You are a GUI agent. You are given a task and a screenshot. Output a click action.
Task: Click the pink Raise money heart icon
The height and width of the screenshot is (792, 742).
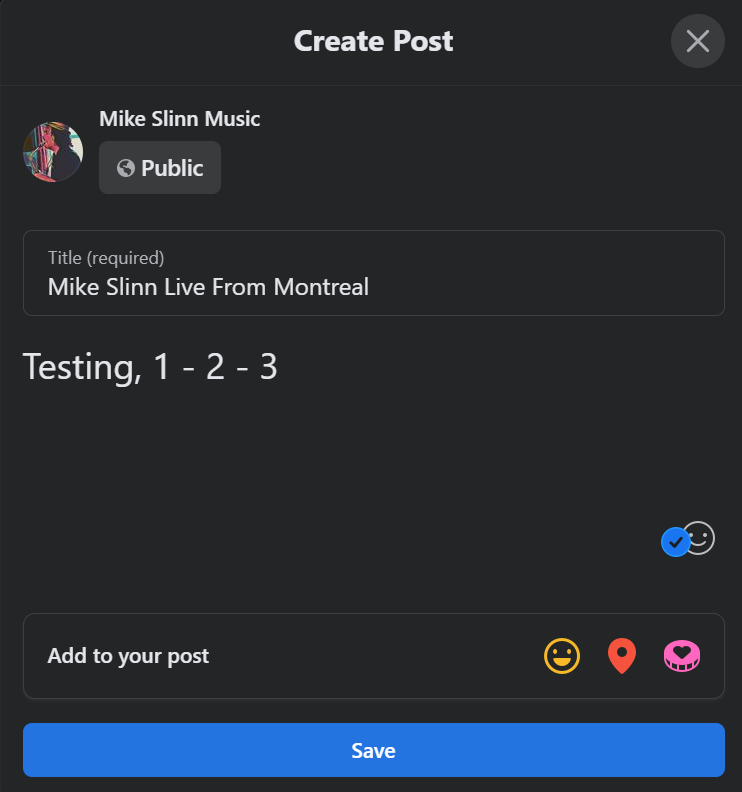tap(682, 656)
